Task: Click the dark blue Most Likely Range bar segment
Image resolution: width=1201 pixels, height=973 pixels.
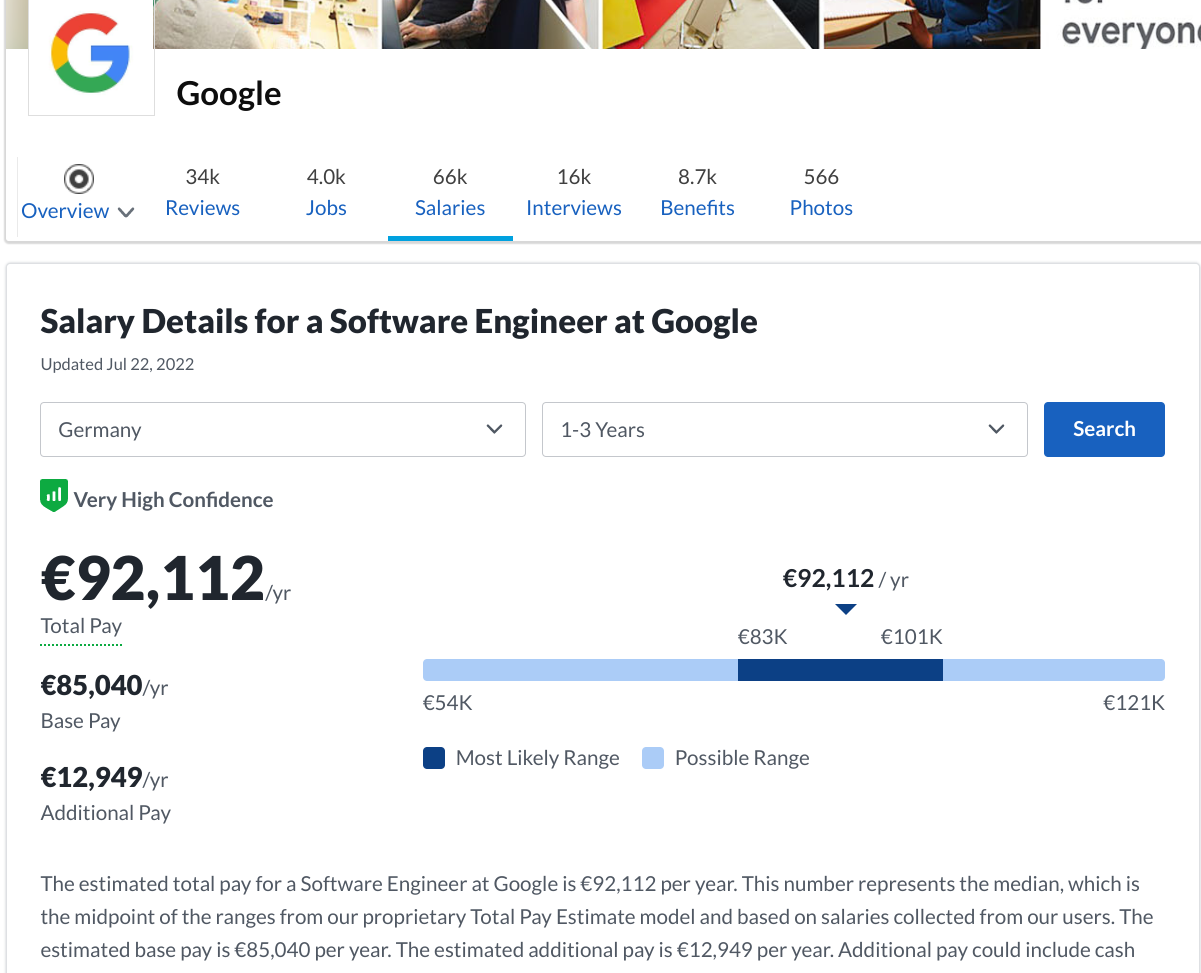Action: click(x=840, y=670)
